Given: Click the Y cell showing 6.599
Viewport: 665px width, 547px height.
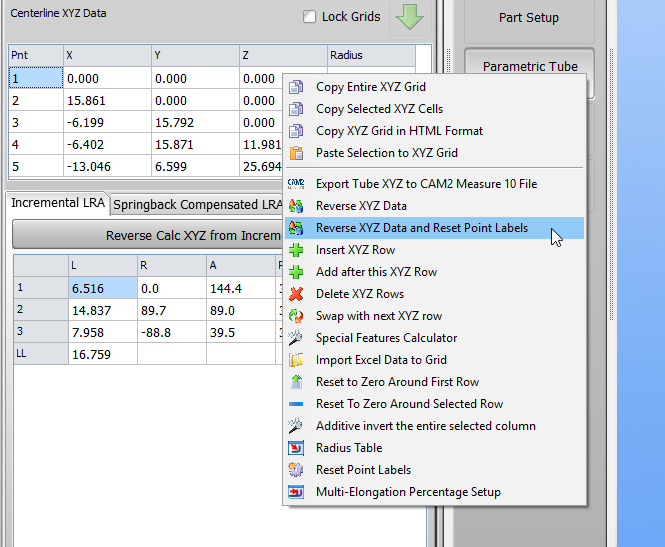Looking at the screenshot, I should point(196,167).
